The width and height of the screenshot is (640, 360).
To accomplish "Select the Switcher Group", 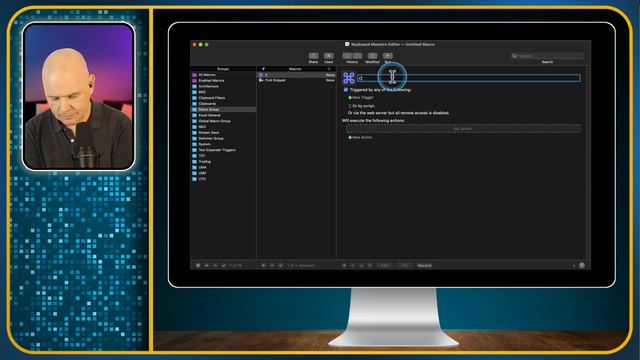I will pos(224,138).
